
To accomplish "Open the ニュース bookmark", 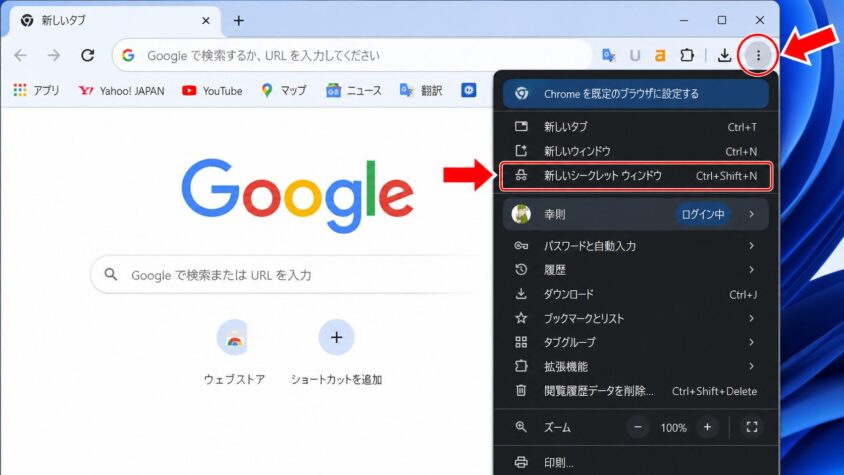I will [354, 90].
